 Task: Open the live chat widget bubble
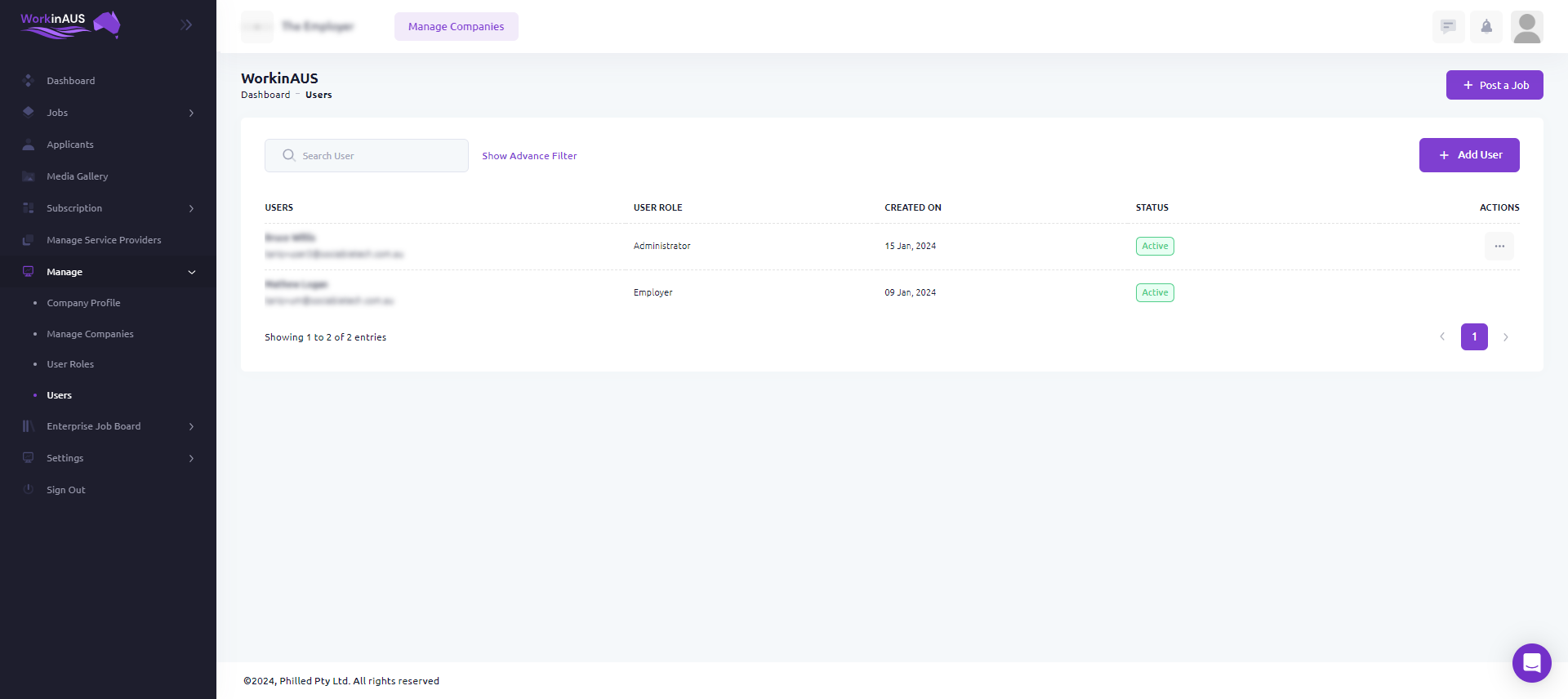point(1531,662)
